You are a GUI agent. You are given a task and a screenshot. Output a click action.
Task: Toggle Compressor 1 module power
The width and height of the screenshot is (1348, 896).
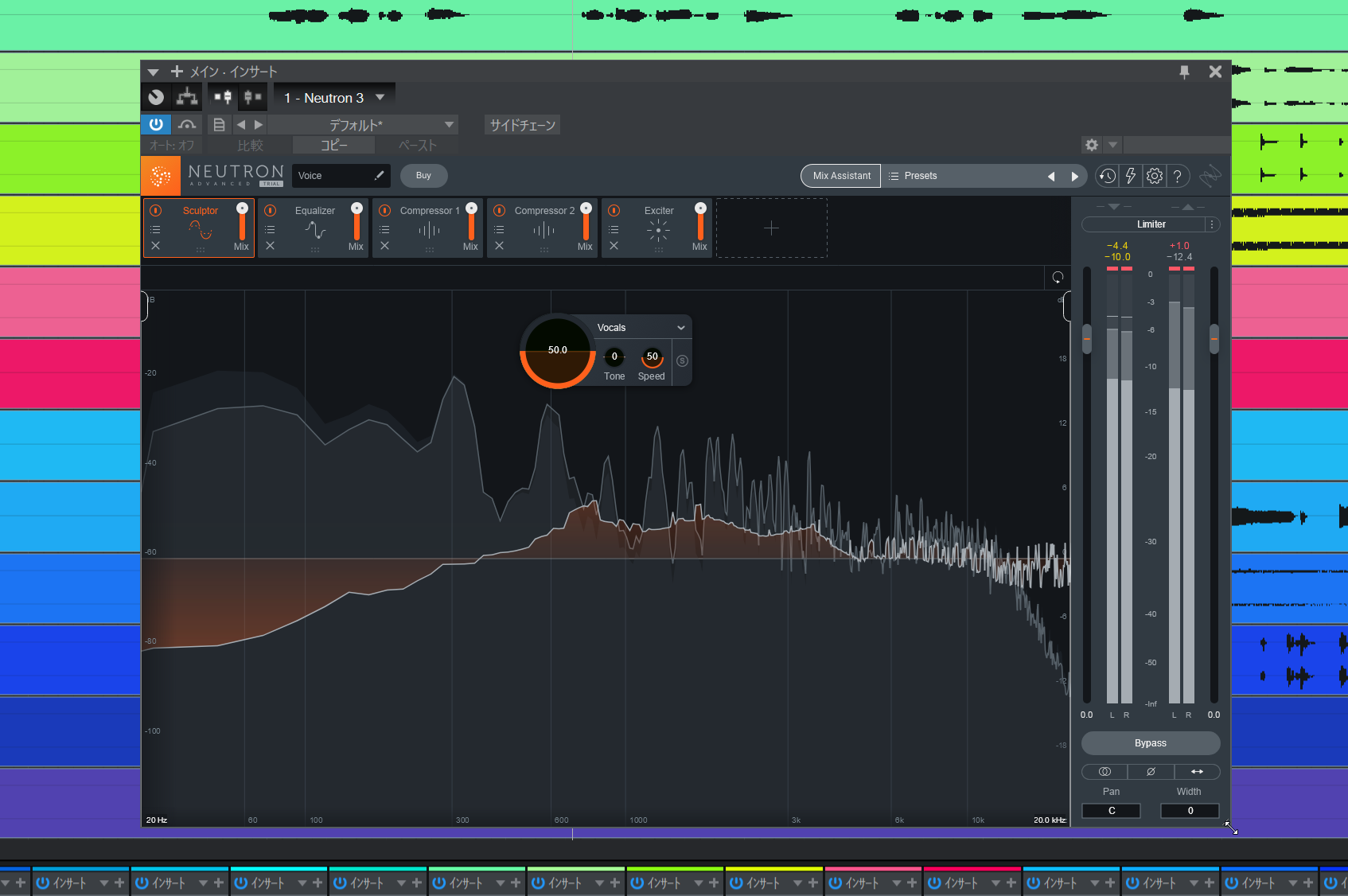(x=385, y=211)
